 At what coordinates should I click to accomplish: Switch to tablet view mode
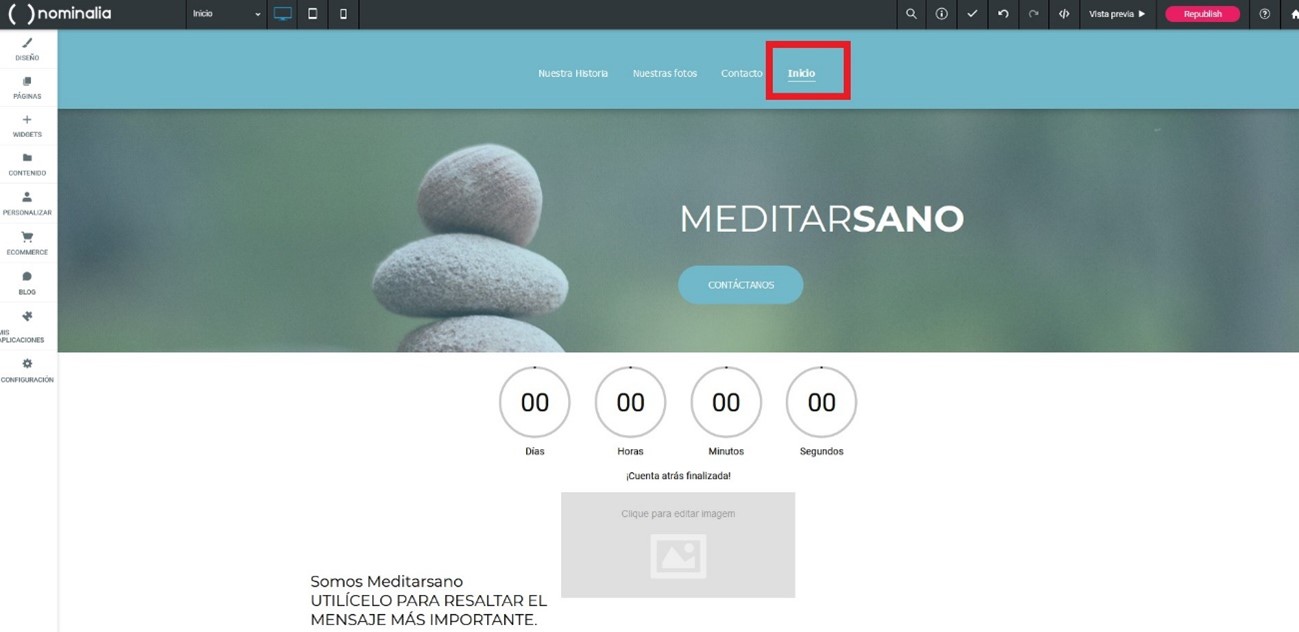(313, 14)
